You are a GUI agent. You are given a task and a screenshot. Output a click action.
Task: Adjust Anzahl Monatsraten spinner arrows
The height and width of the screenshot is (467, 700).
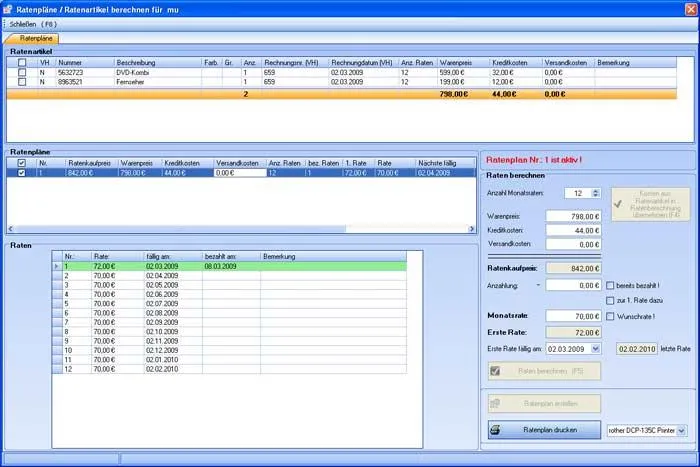click(x=596, y=193)
